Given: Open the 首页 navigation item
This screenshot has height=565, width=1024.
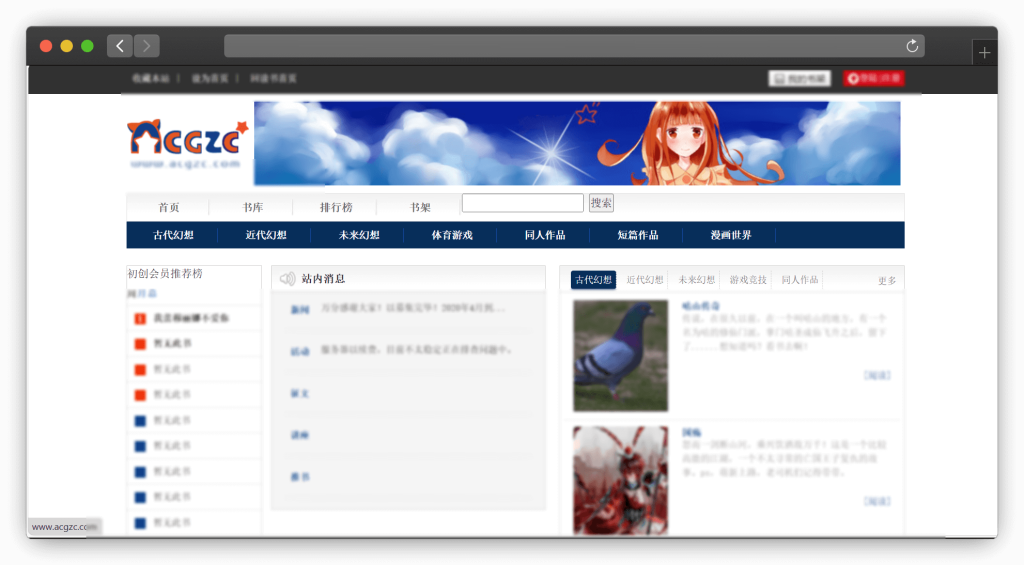Looking at the screenshot, I should (x=168, y=207).
